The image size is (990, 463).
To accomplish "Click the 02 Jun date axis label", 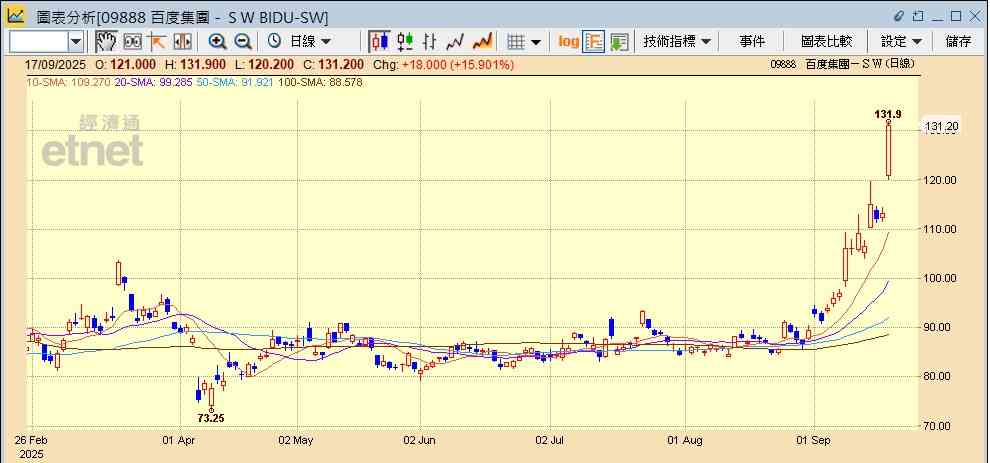I will coord(420,440).
